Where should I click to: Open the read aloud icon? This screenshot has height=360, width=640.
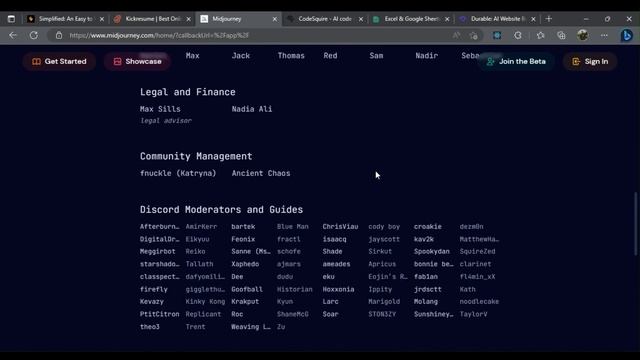456,36
